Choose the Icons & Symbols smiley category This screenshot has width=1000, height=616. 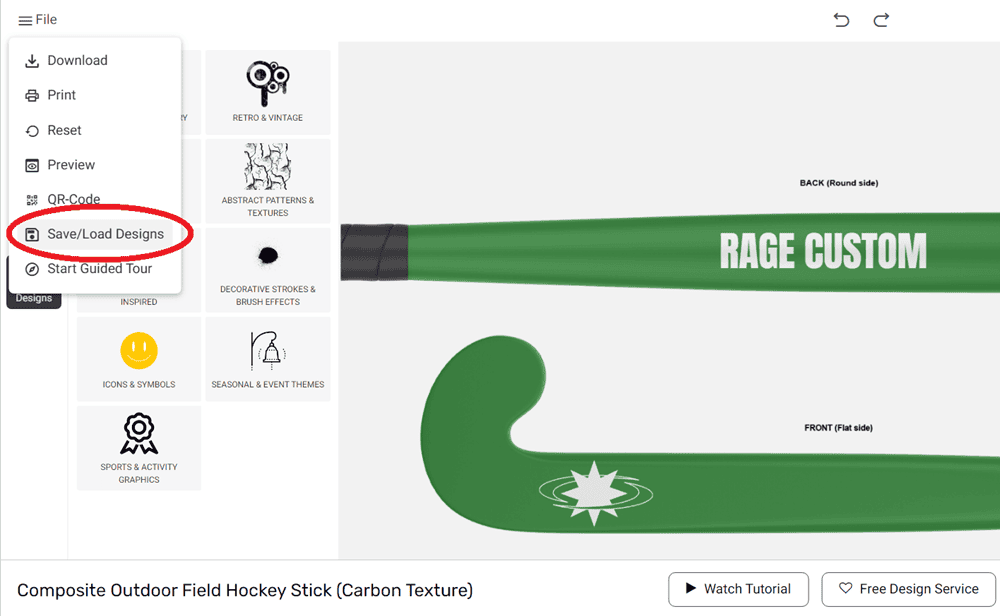tap(139, 359)
